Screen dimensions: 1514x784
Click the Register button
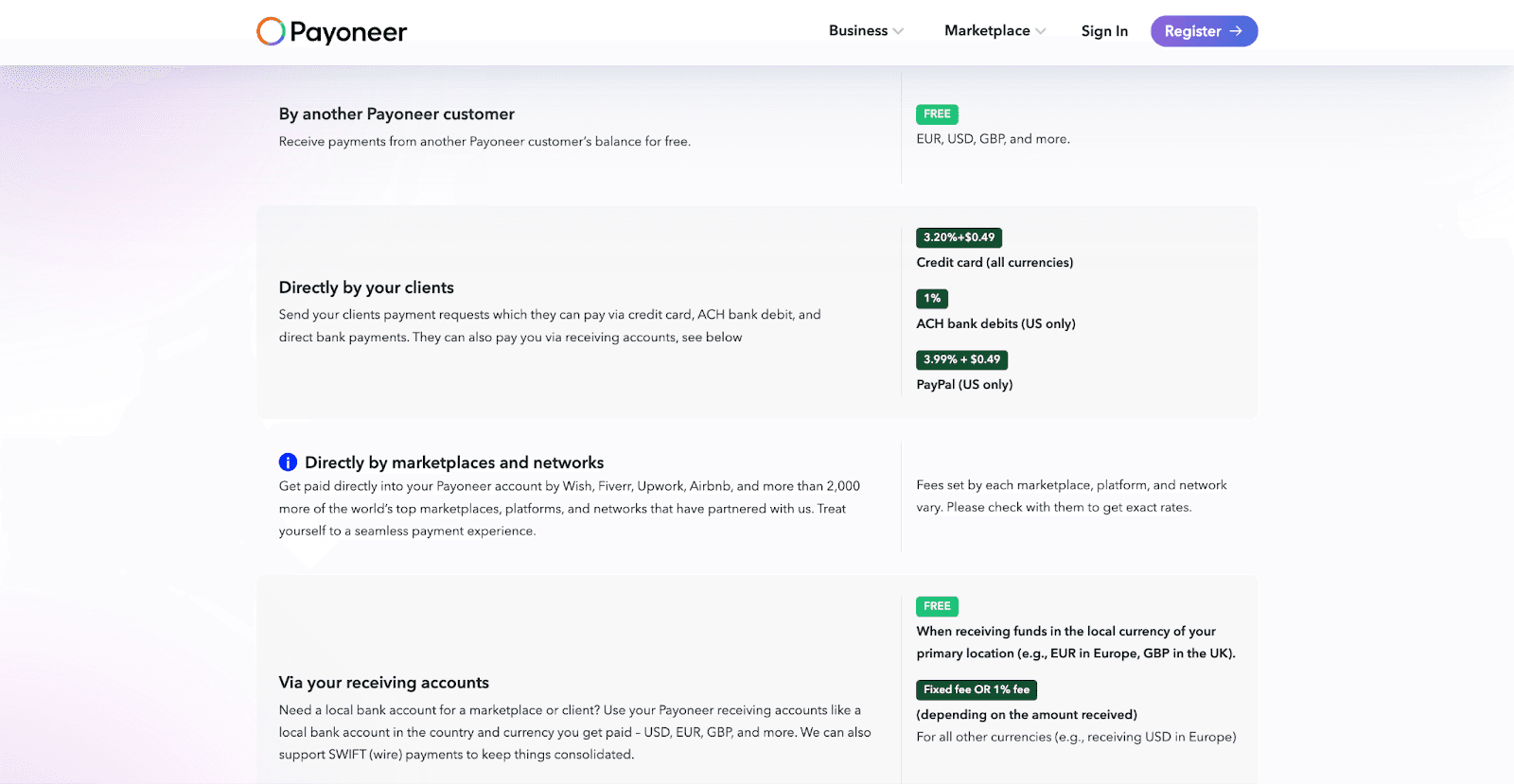(x=1204, y=31)
